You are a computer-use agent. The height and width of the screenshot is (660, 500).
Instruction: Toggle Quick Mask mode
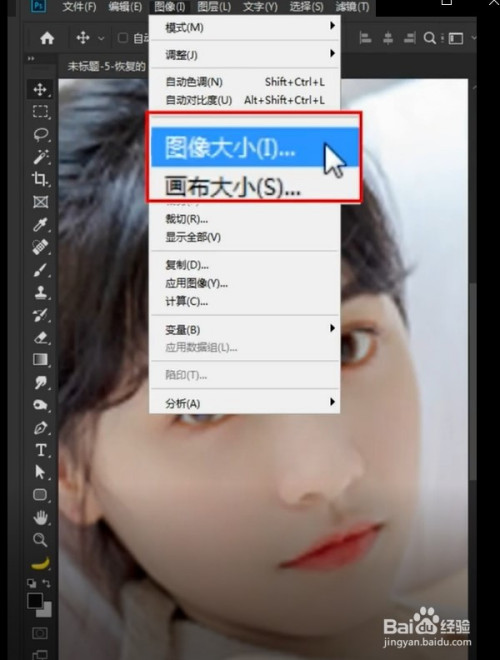point(40,633)
